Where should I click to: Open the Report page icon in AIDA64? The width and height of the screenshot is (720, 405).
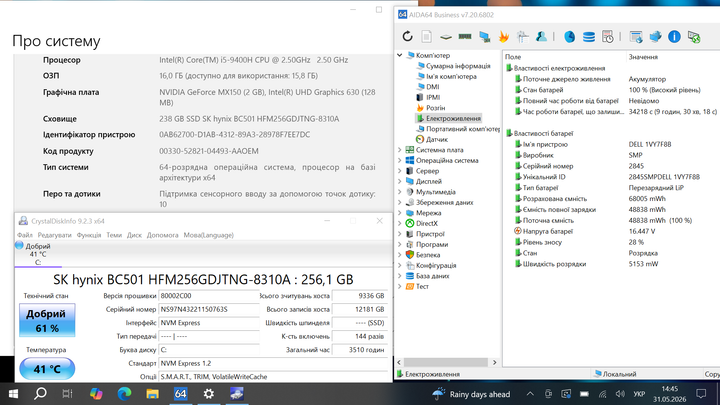point(427,36)
